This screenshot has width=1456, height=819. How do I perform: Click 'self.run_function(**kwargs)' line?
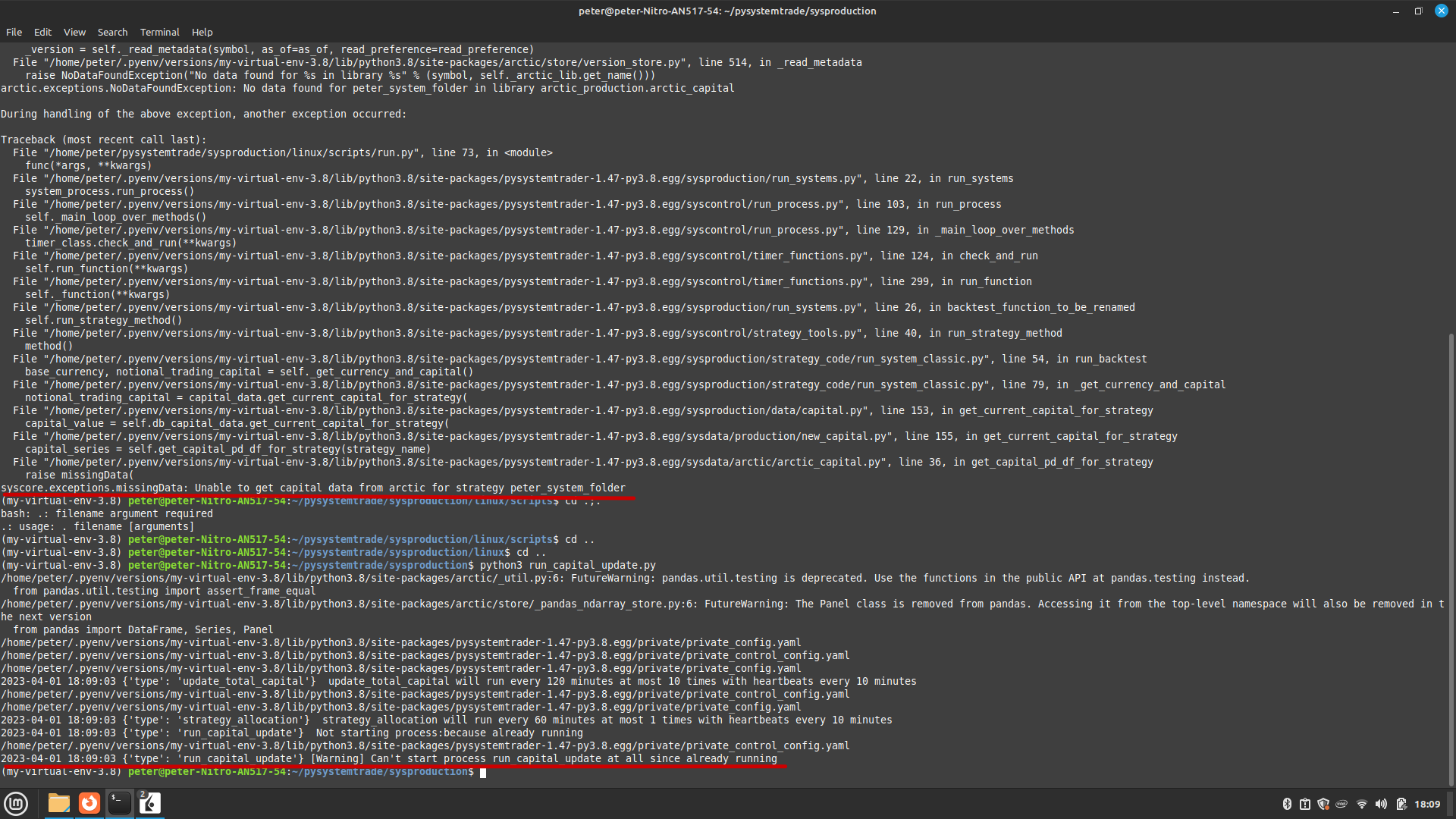click(107, 268)
